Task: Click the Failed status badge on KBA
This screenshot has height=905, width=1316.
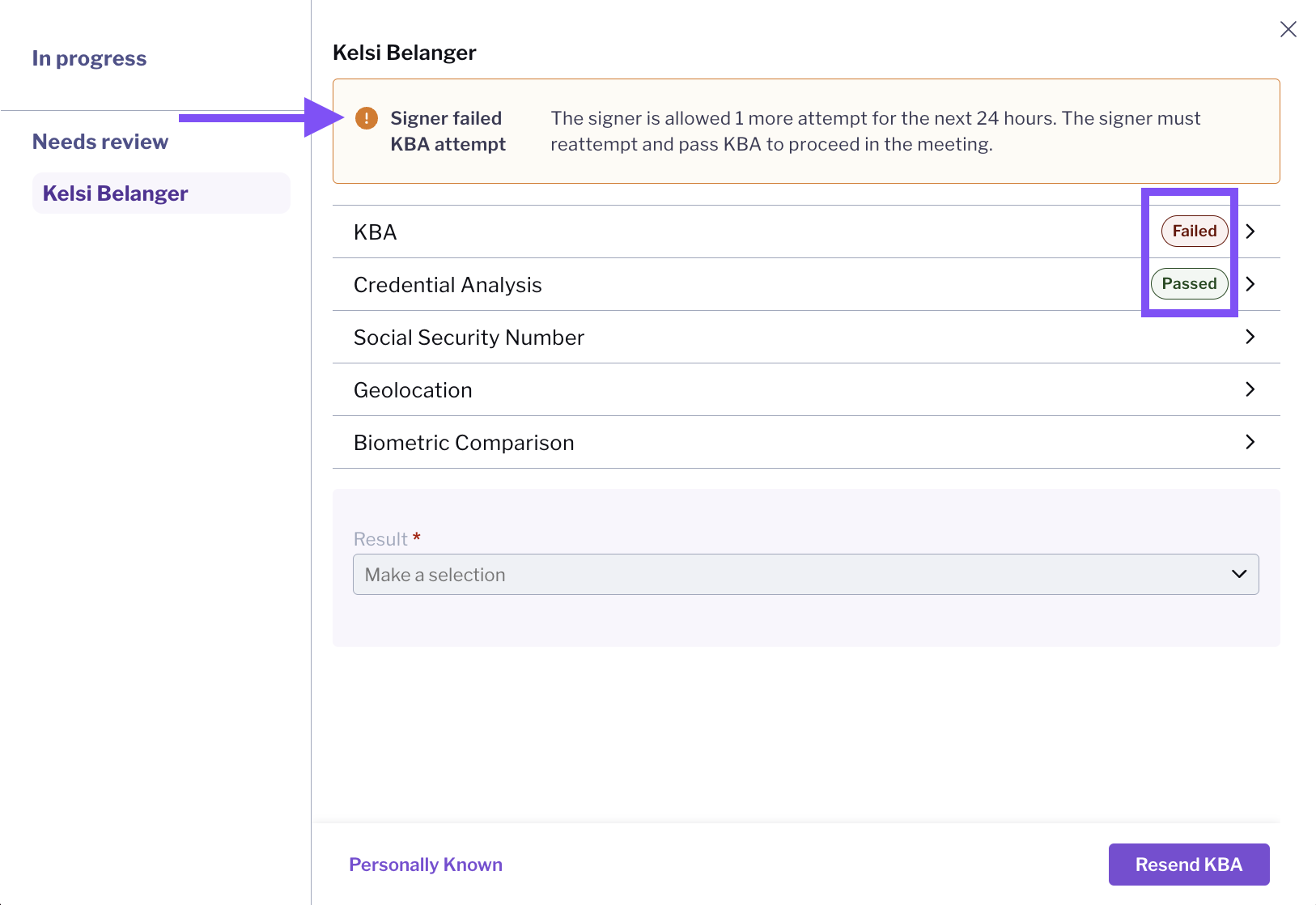Action: (1194, 231)
